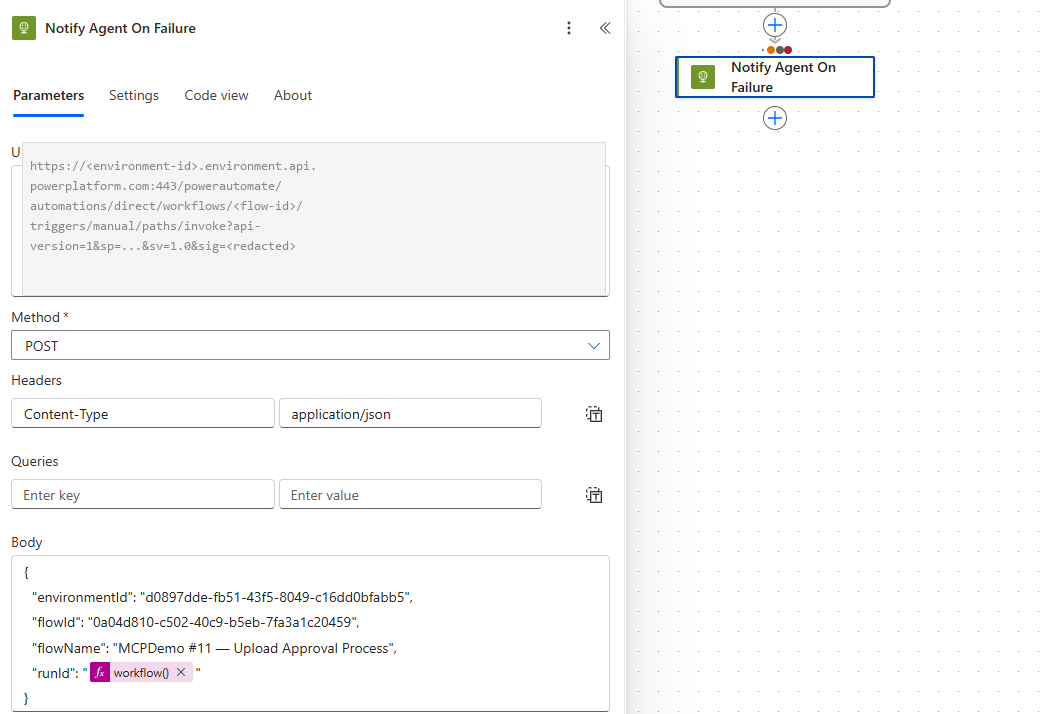This screenshot has height=714, width=1045.
Task: Switch Headers to text mode via grid icon
Action: click(594, 413)
